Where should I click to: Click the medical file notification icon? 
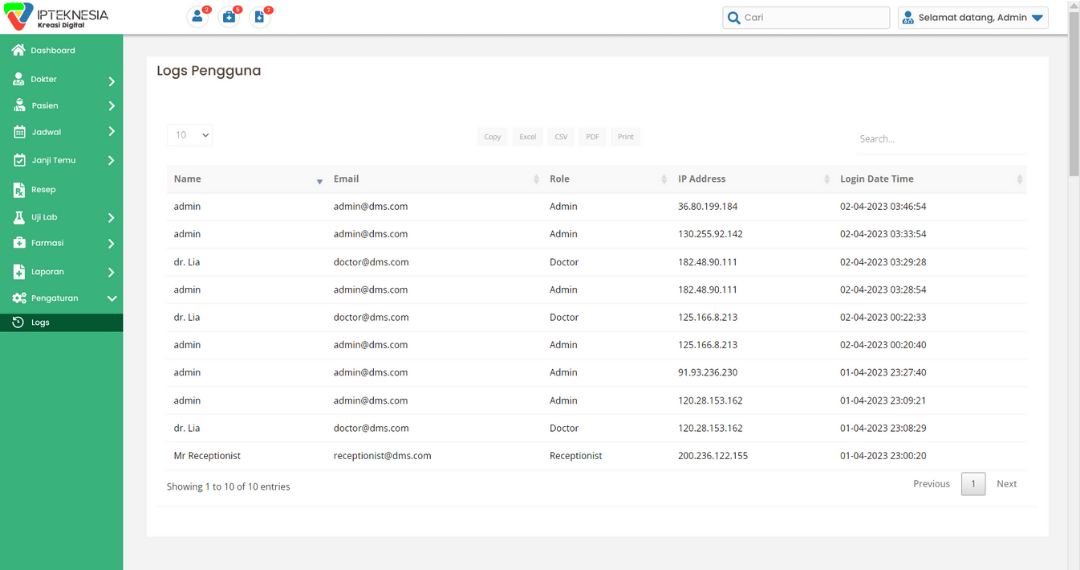260,17
